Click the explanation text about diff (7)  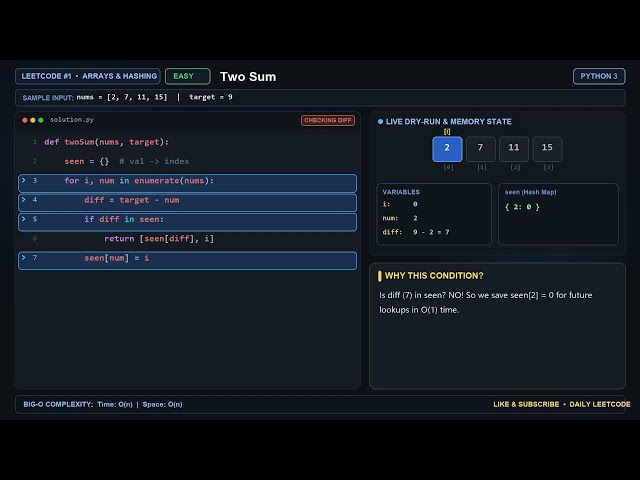486,302
